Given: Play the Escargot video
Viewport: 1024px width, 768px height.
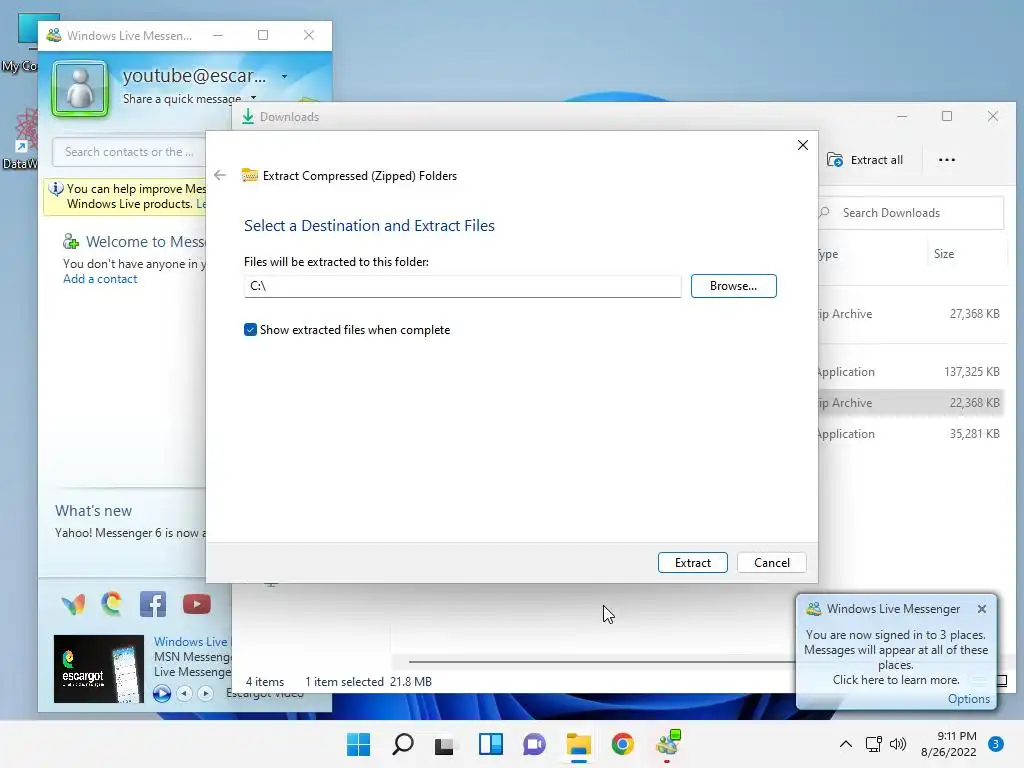Looking at the screenshot, I should pos(162,694).
